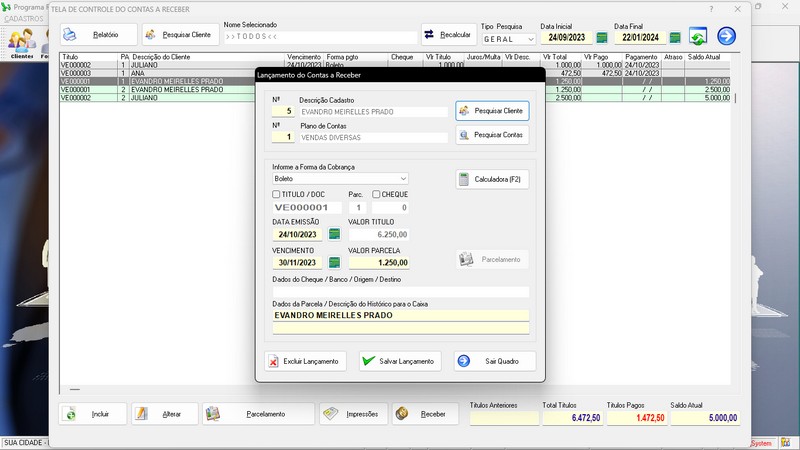The image size is (800, 450).
Task: Click Calculadora (F2) button
Action: (492, 180)
